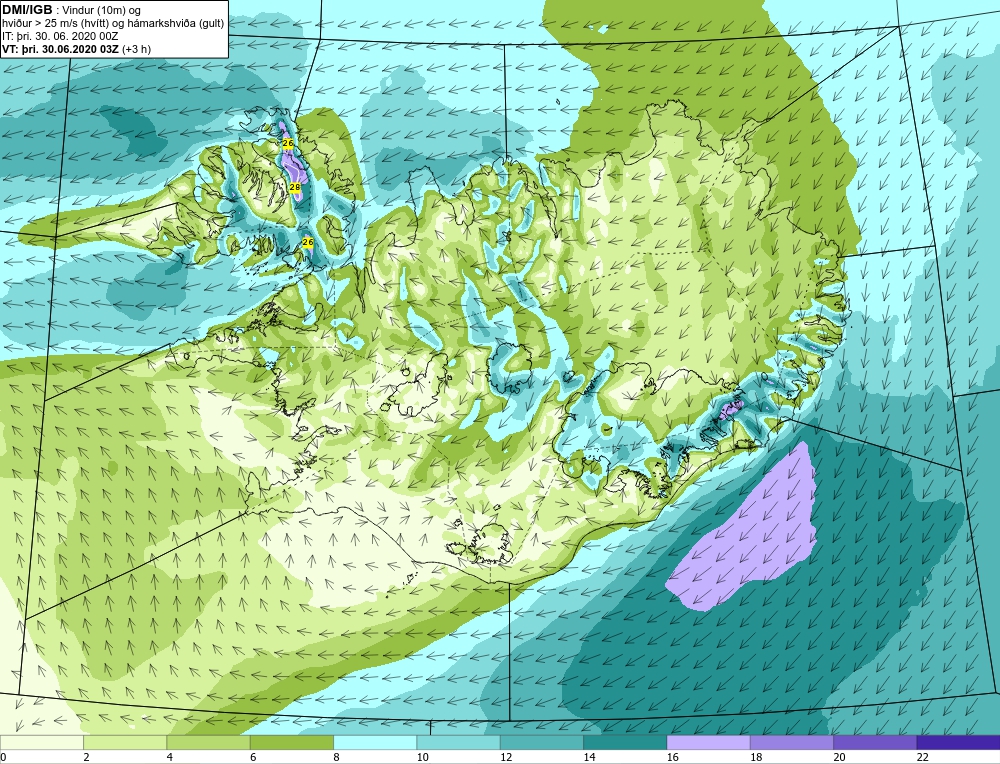
Task: Click the legend scale value 18
Action: pos(756,757)
